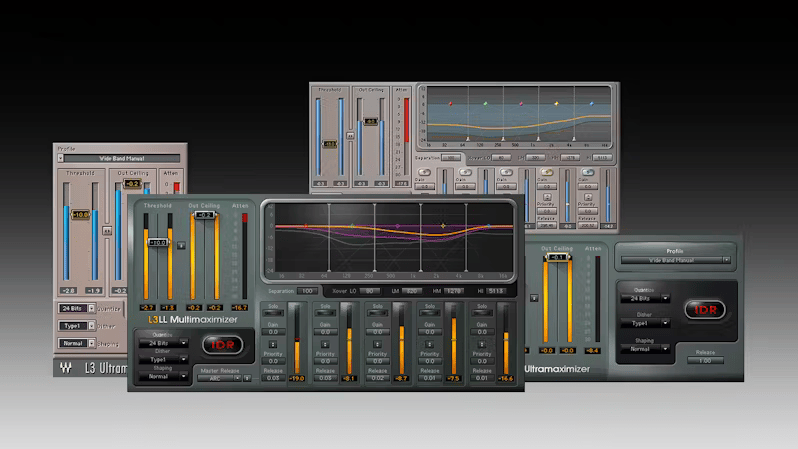Click yellow band link icon in beige Multimaximizer
The height and width of the screenshot is (449, 798).
(547, 197)
